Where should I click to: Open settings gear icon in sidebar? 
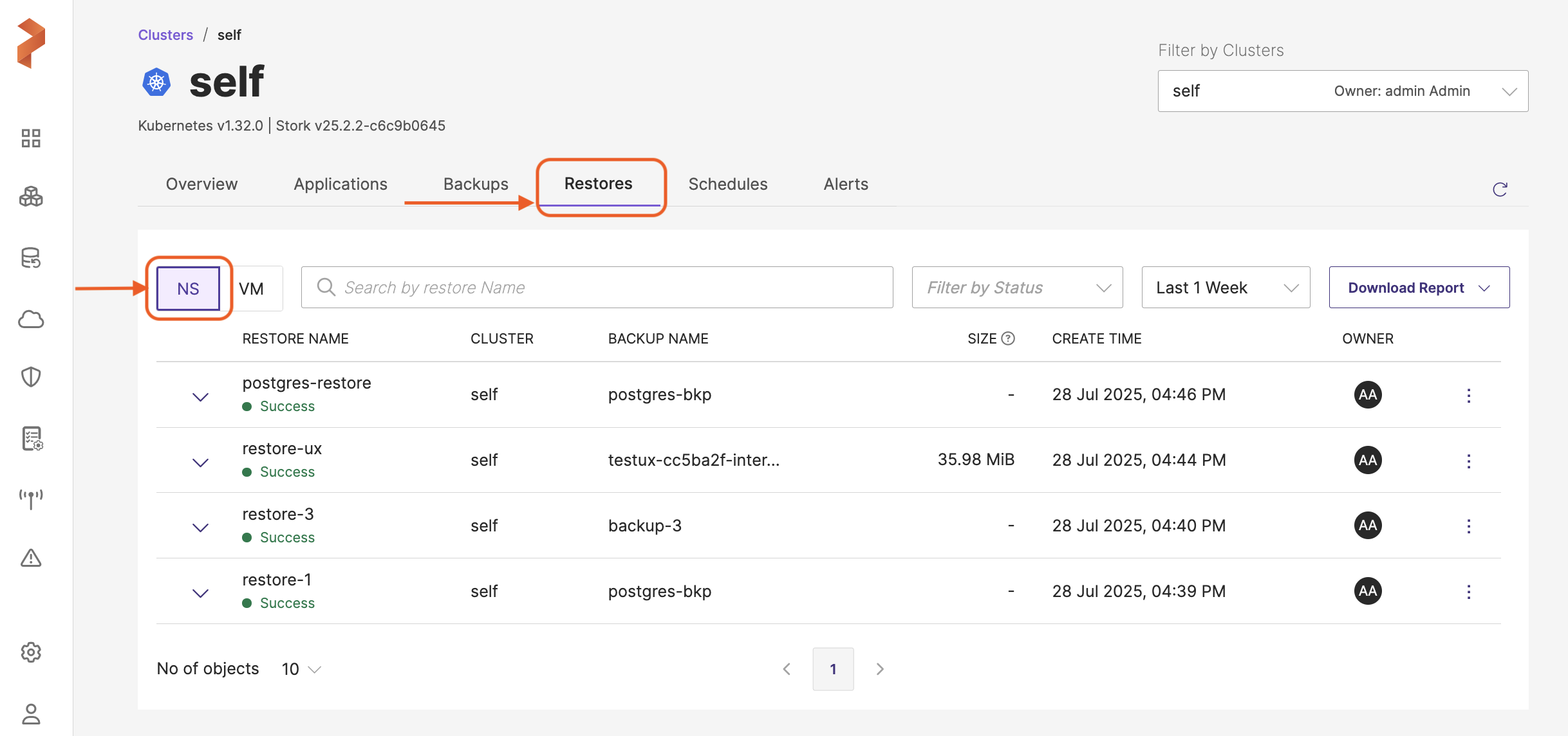tap(31, 652)
